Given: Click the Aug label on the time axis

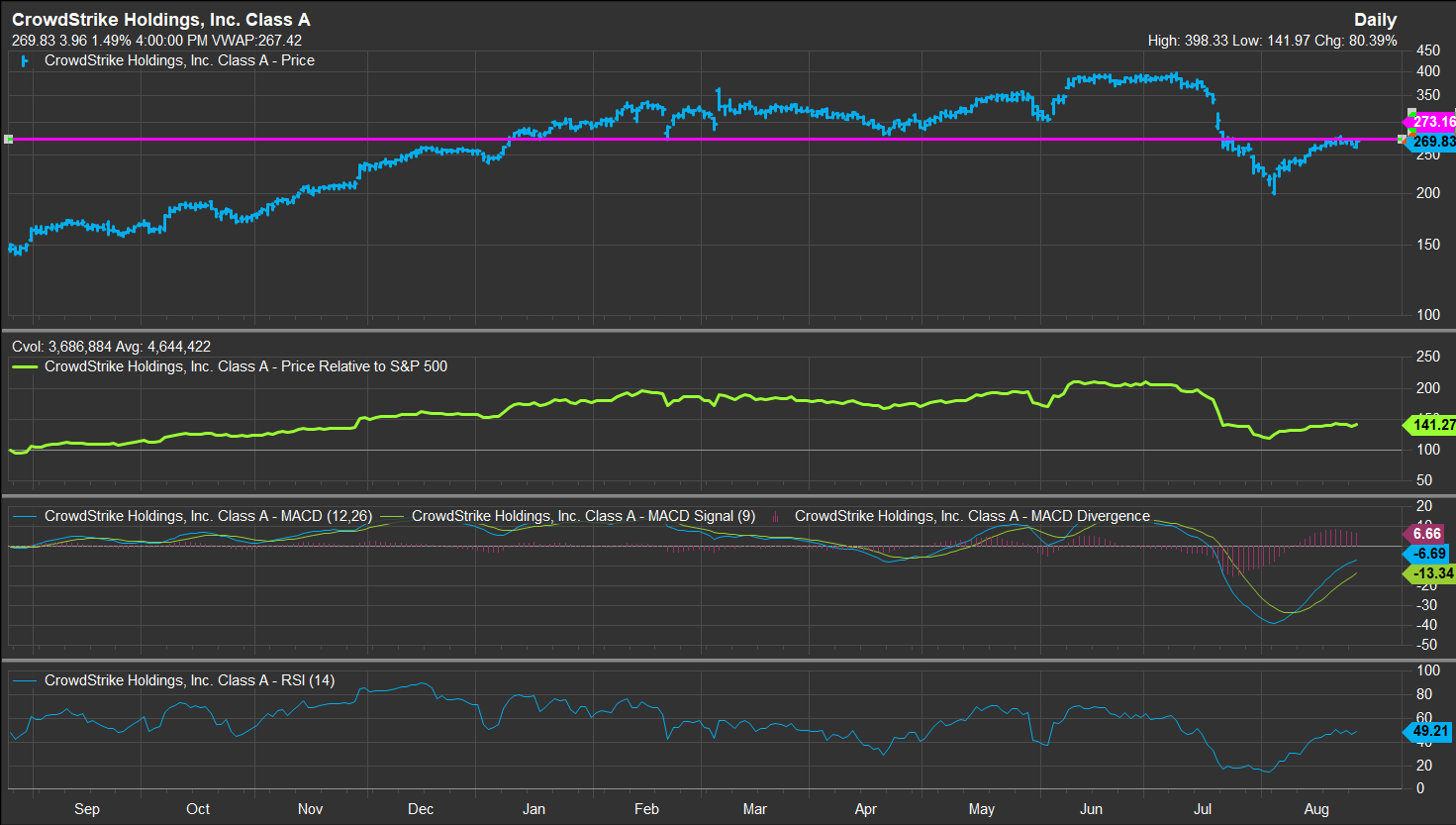Looking at the screenshot, I should point(1316,809).
